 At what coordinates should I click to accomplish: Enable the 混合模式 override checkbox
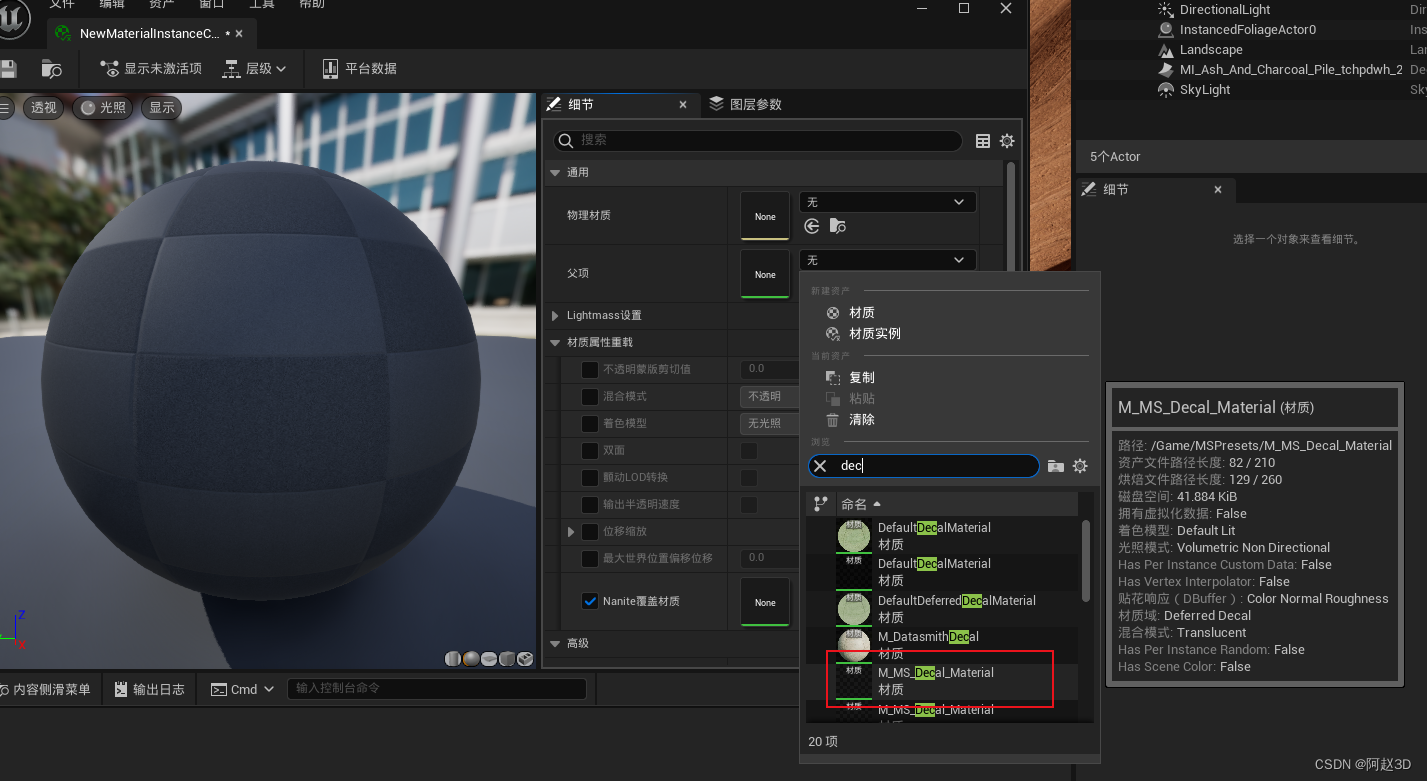click(590, 397)
